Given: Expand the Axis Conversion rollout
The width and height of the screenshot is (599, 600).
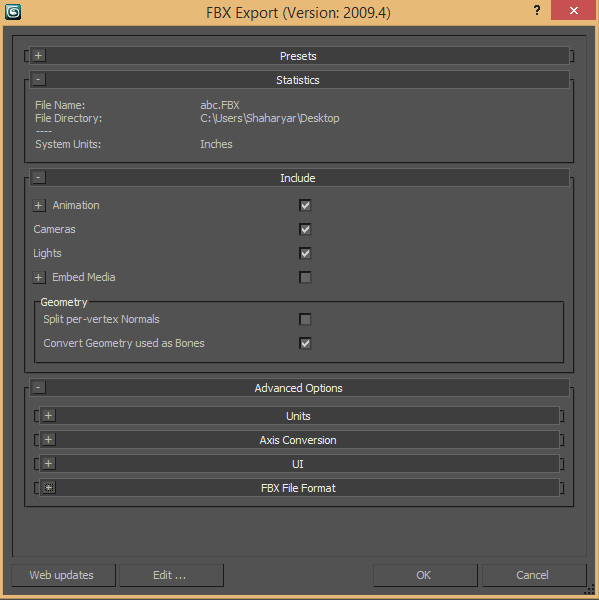Looking at the screenshot, I should point(49,440).
